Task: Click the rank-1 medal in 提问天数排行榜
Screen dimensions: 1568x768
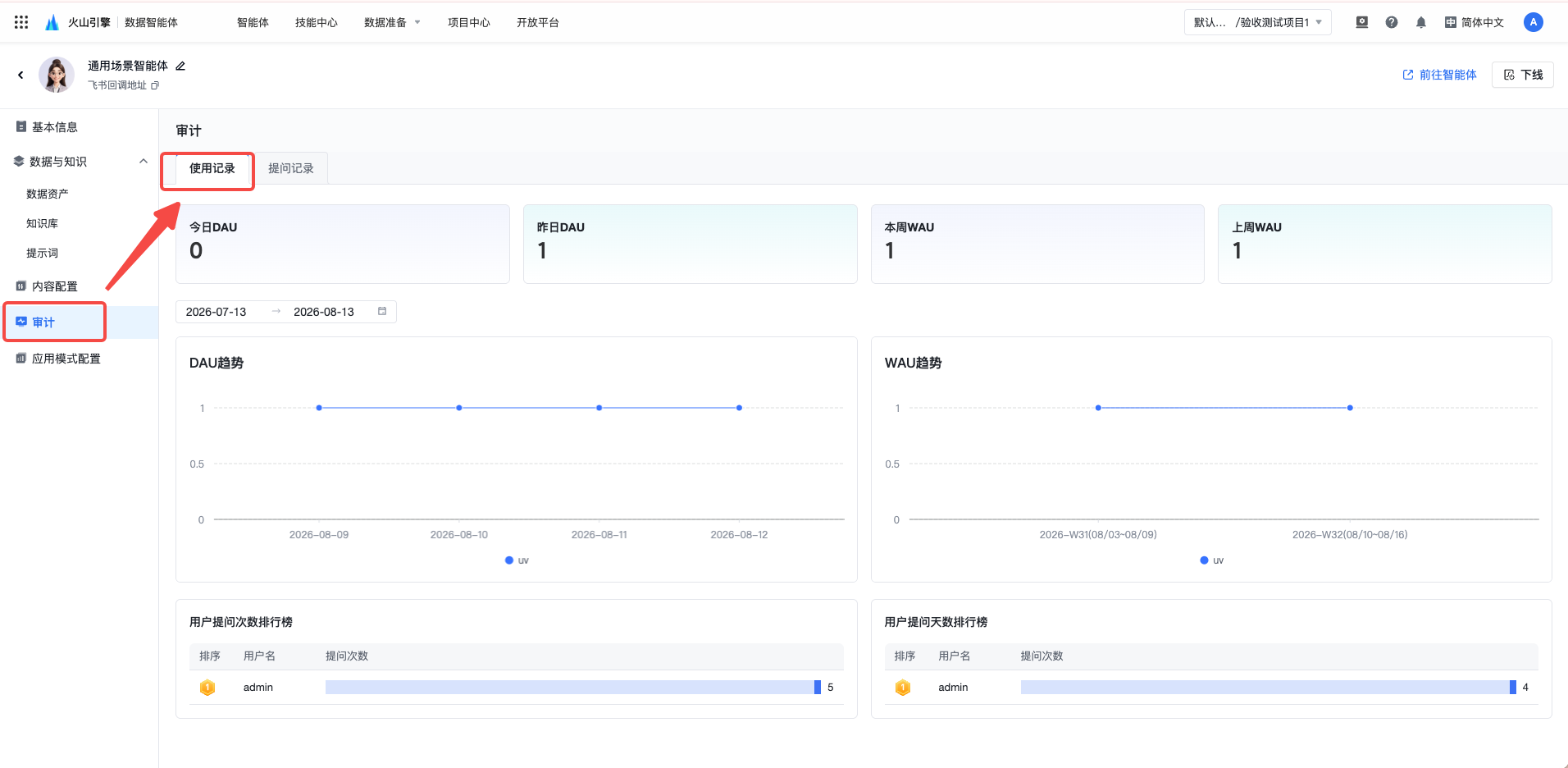Action: click(903, 687)
